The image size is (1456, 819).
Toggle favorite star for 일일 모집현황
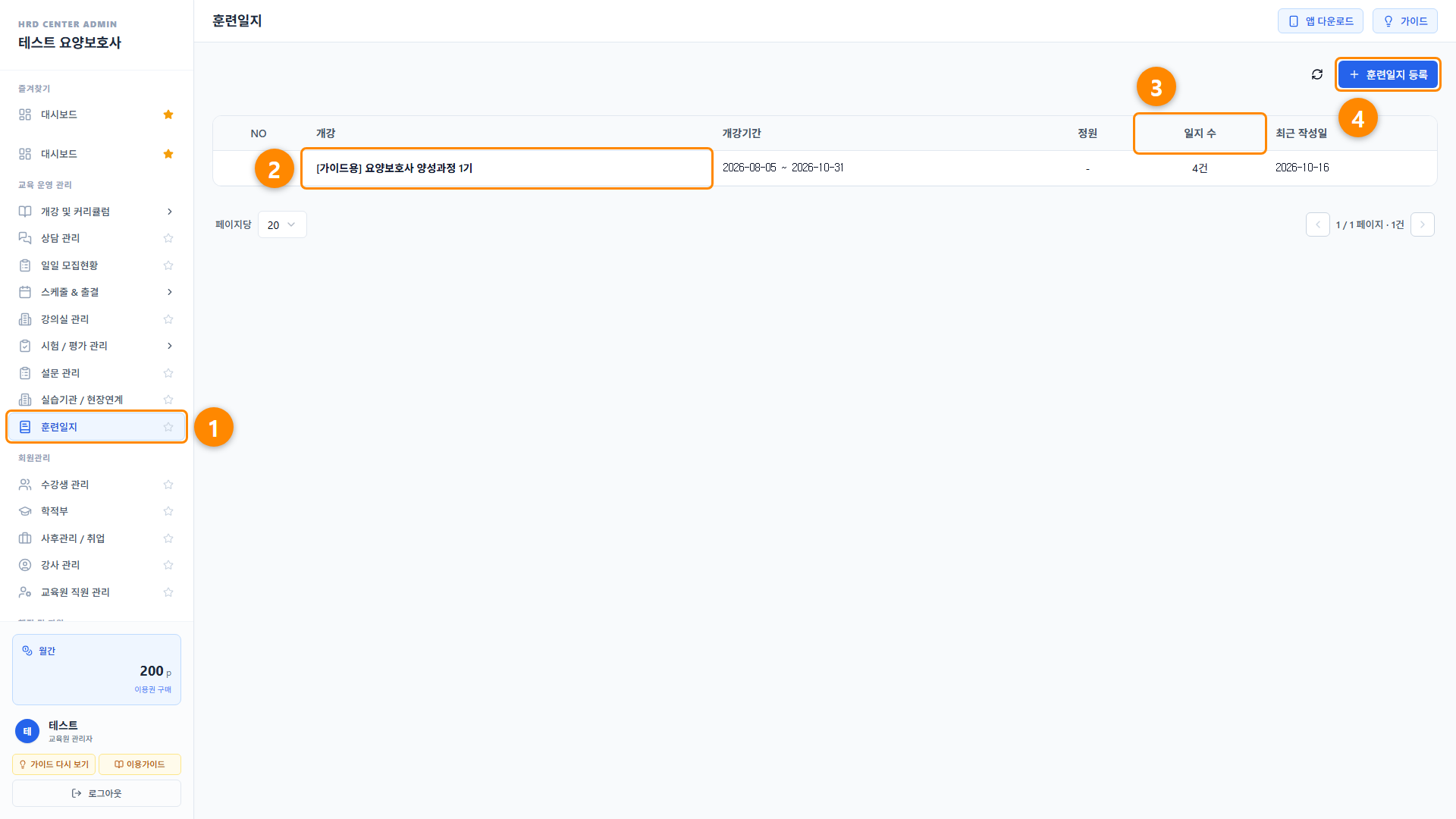pyautogui.click(x=168, y=265)
